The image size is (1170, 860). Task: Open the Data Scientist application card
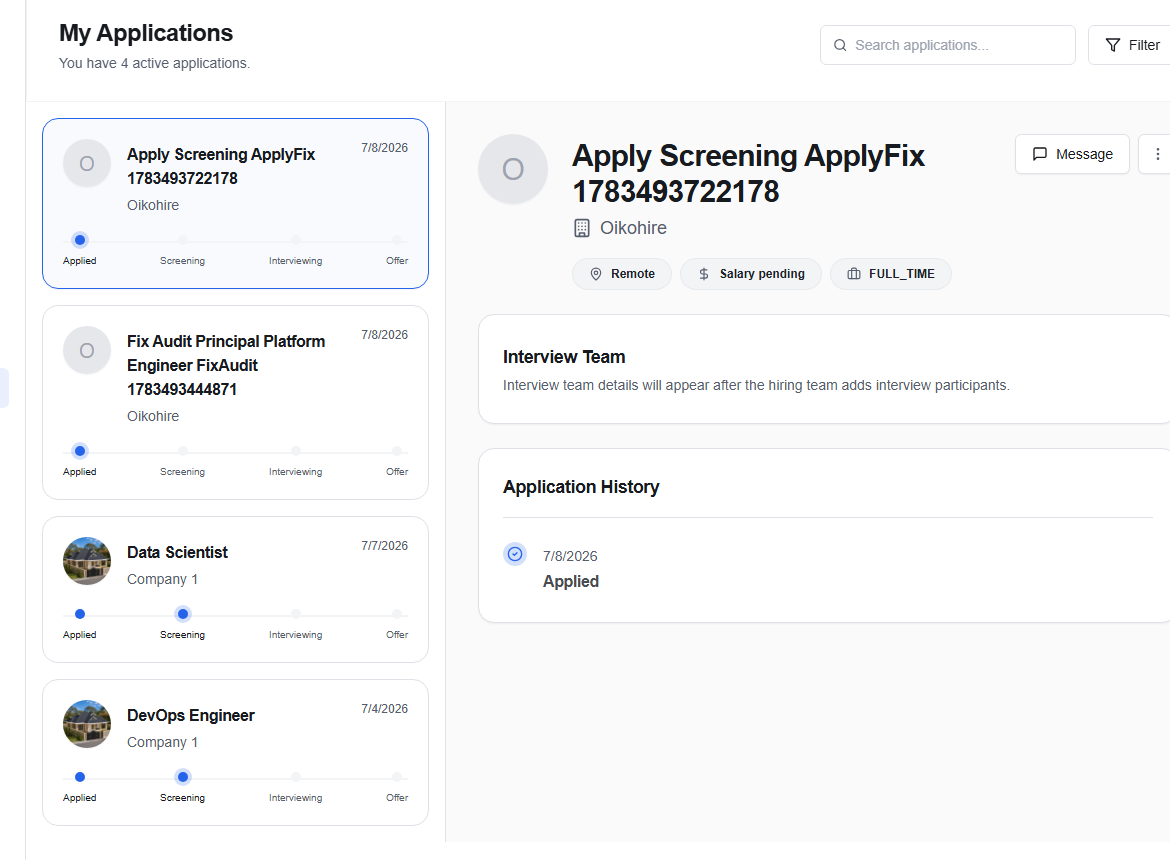coord(236,590)
